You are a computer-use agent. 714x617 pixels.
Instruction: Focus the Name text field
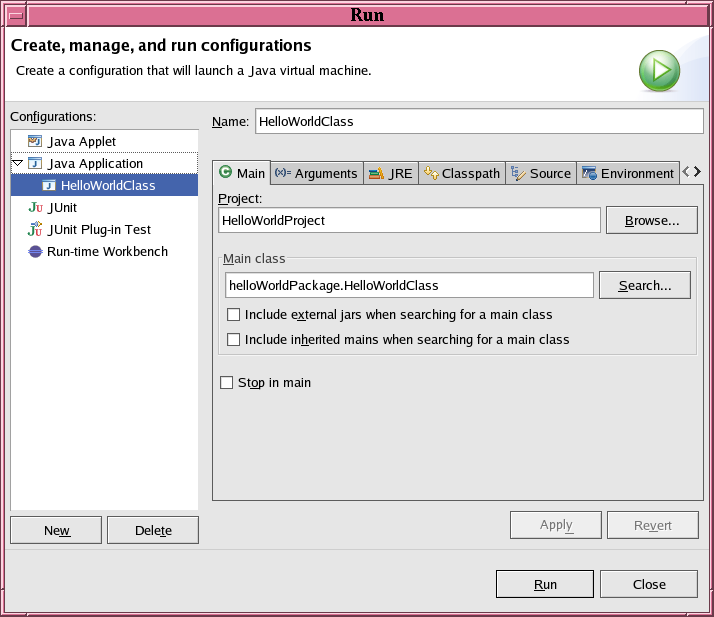[479, 121]
